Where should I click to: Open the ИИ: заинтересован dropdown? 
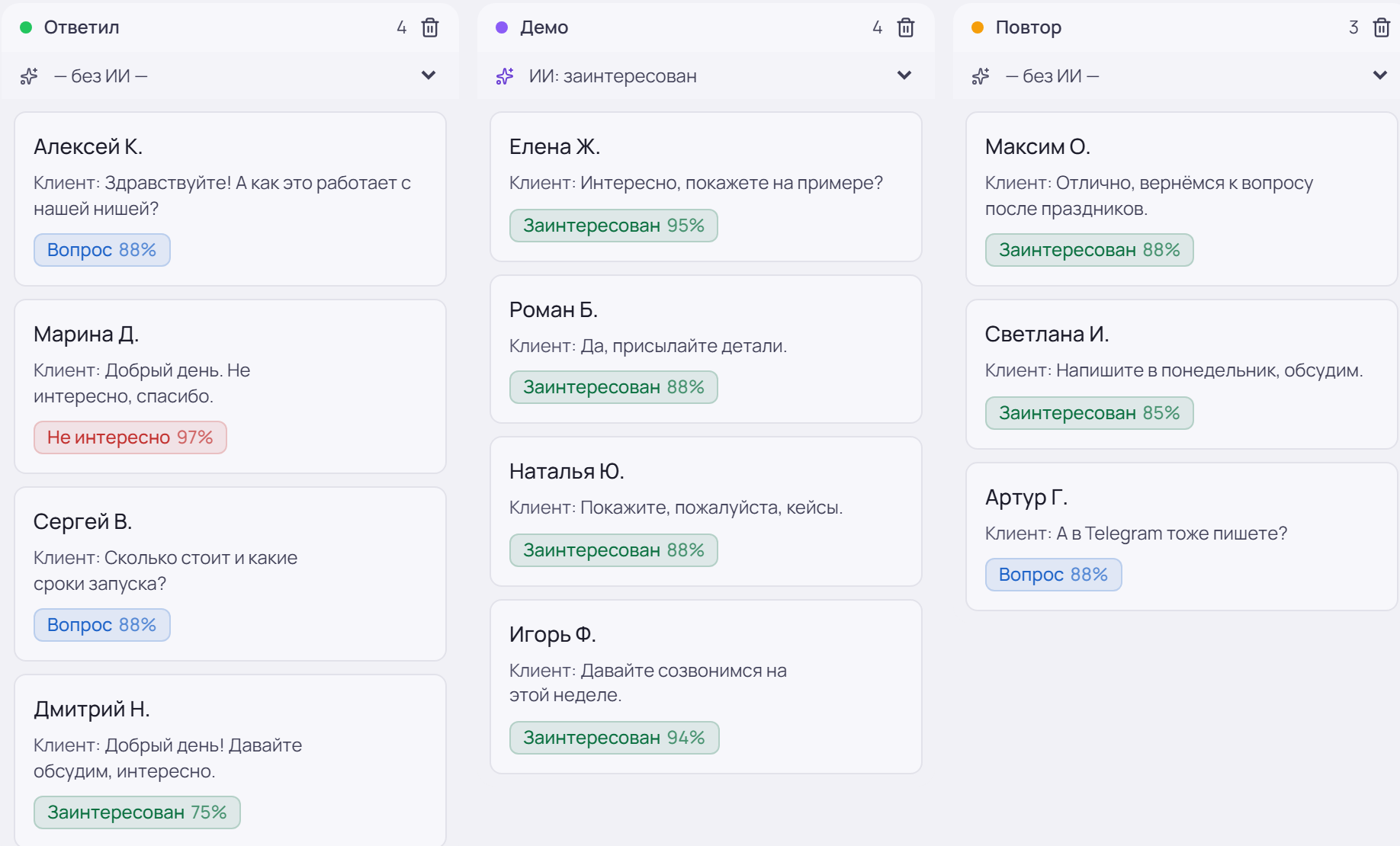(705, 75)
